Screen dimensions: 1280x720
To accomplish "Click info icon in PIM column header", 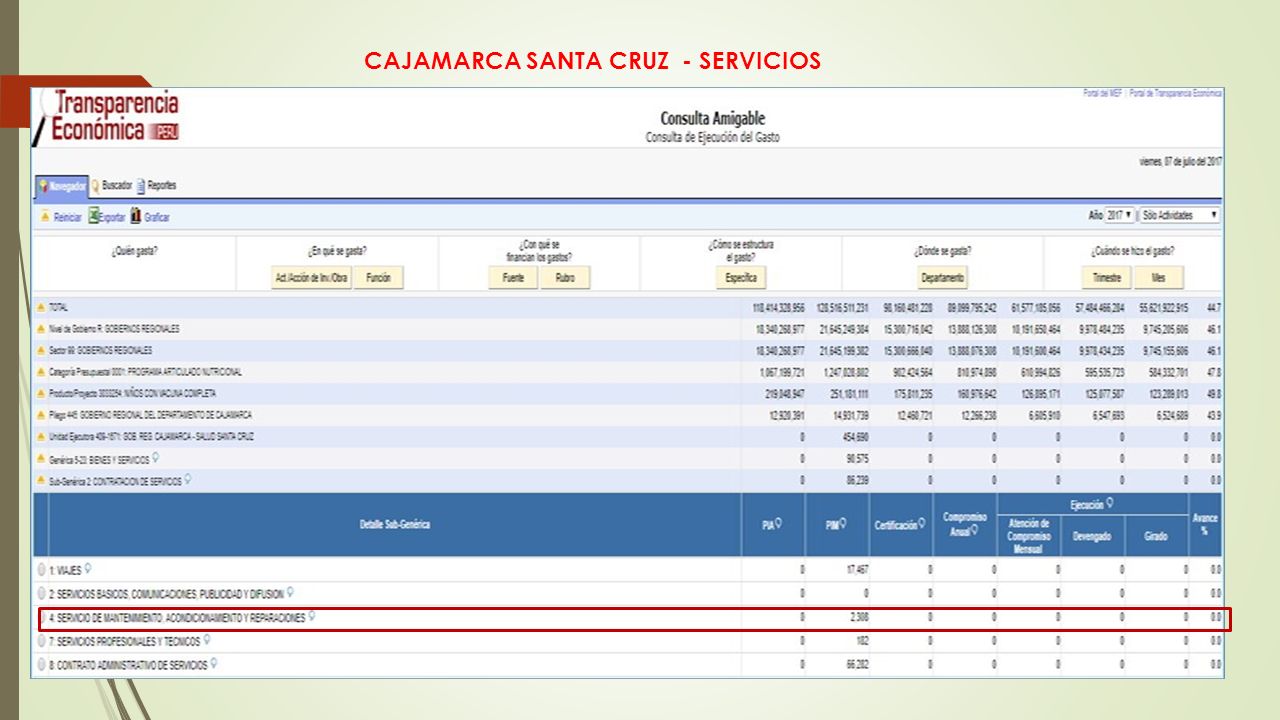I will 845,523.
